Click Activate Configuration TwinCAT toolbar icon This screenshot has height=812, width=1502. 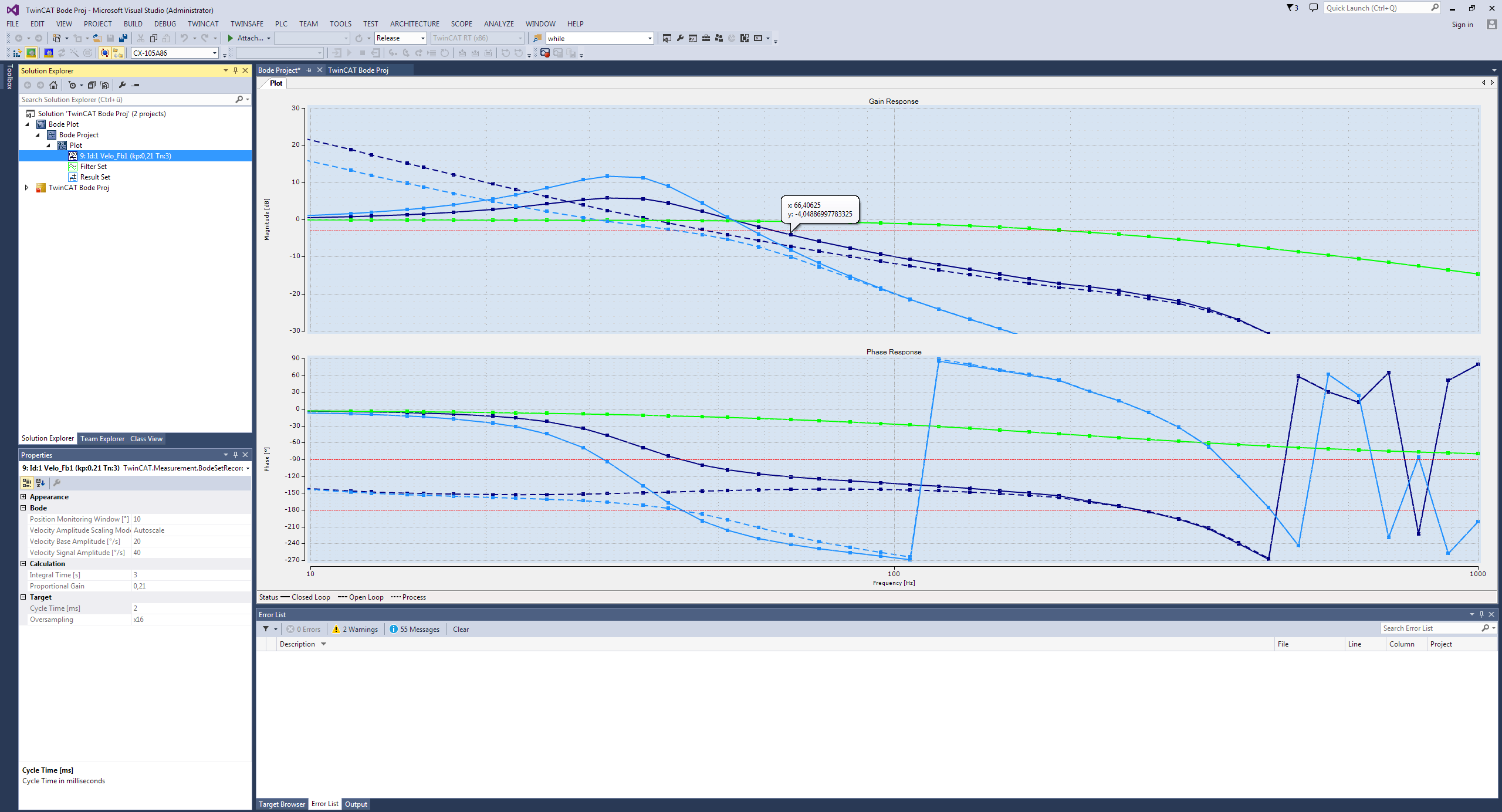click(17, 53)
